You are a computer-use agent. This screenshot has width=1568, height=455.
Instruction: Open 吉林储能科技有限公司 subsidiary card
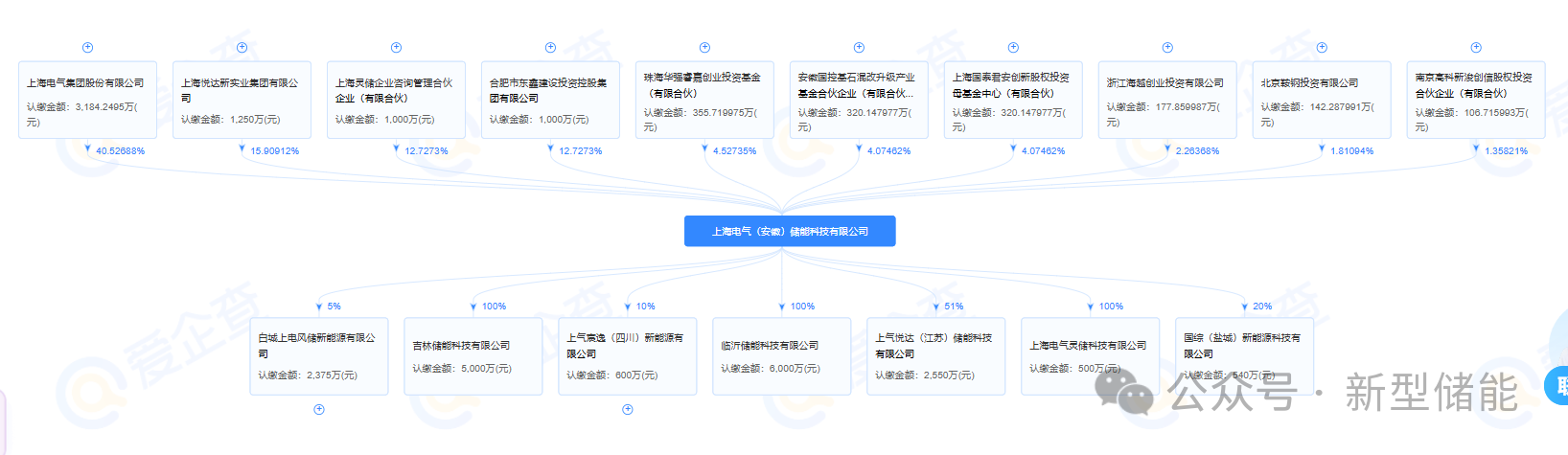click(473, 356)
